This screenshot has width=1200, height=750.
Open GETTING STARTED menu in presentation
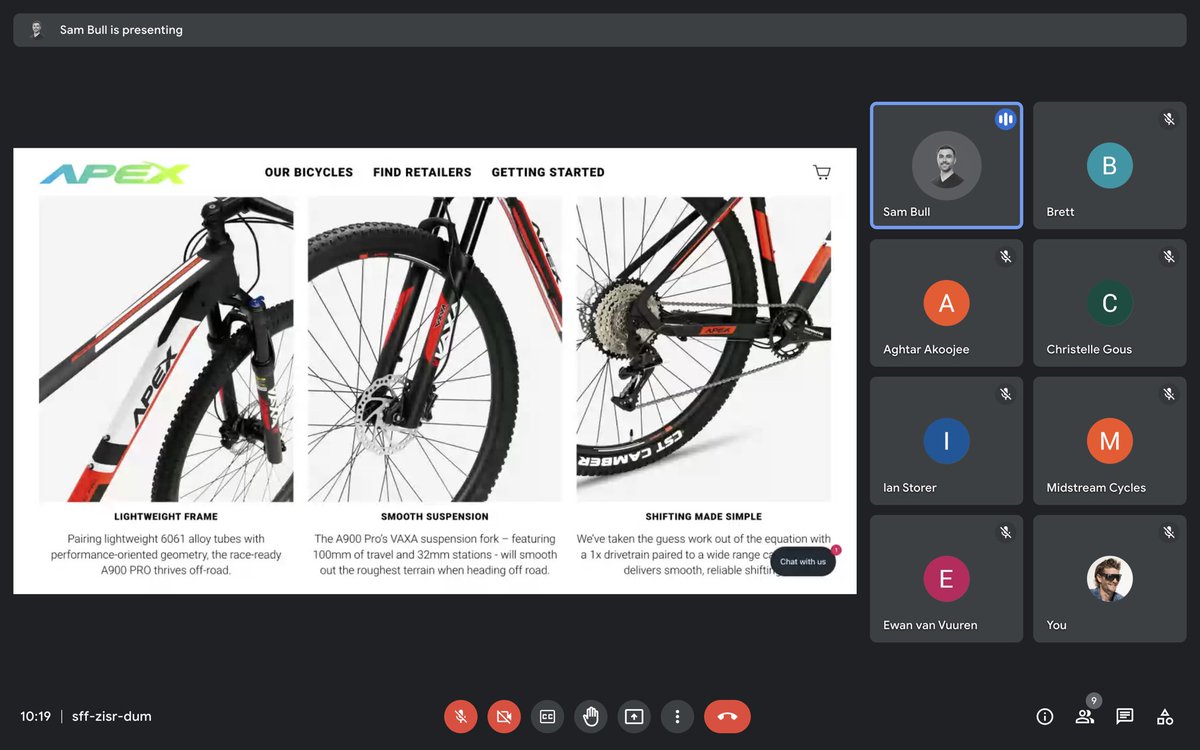tap(548, 172)
